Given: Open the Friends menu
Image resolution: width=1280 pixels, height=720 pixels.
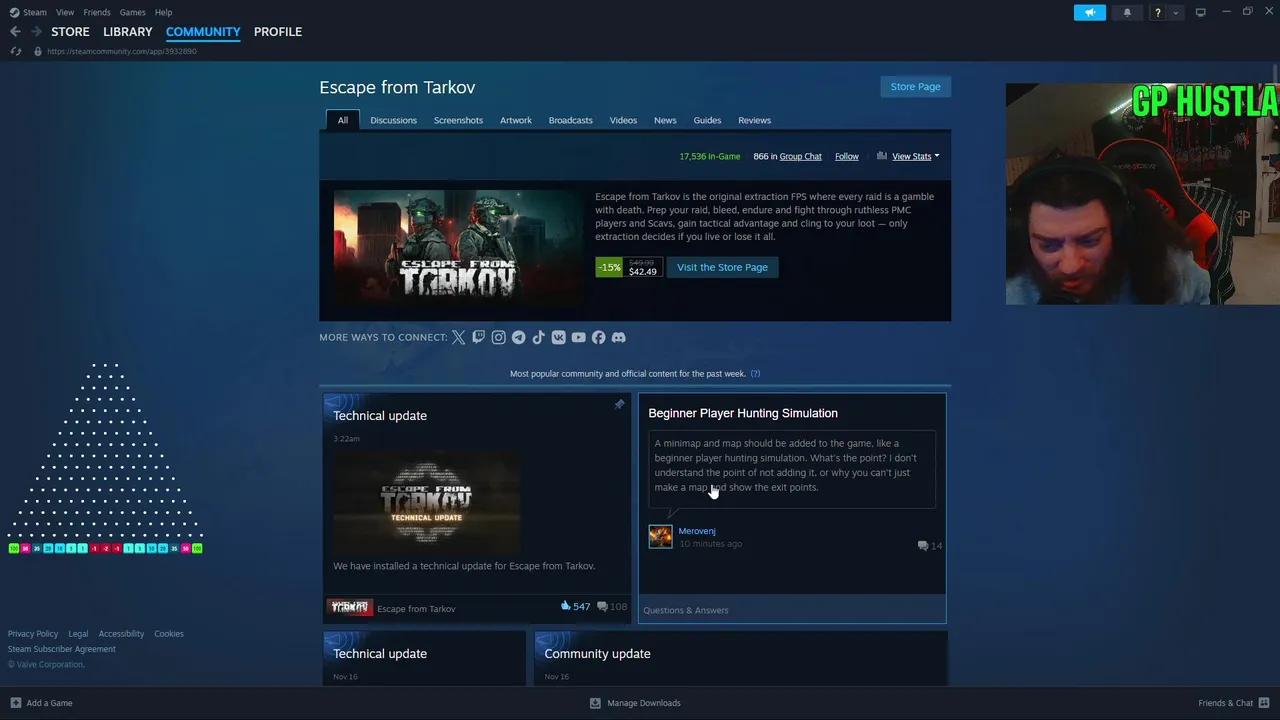Looking at the screenshot, I should tap(97, 12).
